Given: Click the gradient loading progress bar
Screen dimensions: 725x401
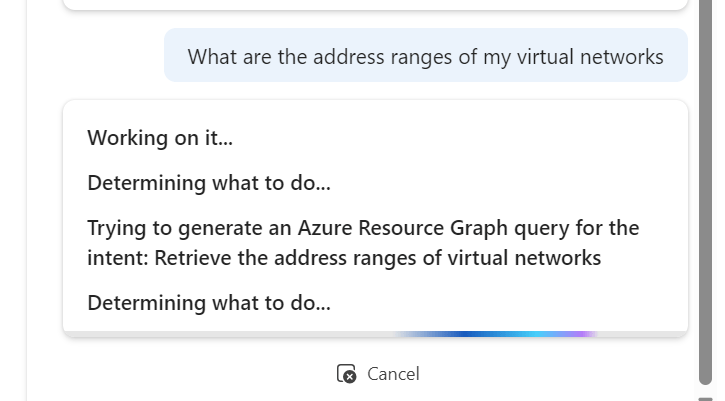Looking at the screenshot, I should click(495, 333).
